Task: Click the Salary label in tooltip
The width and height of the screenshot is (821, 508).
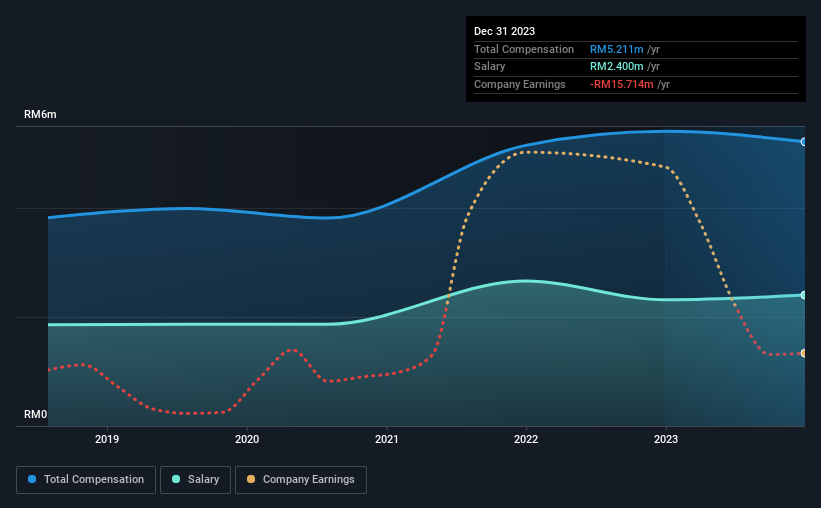Action: [490, 67]
